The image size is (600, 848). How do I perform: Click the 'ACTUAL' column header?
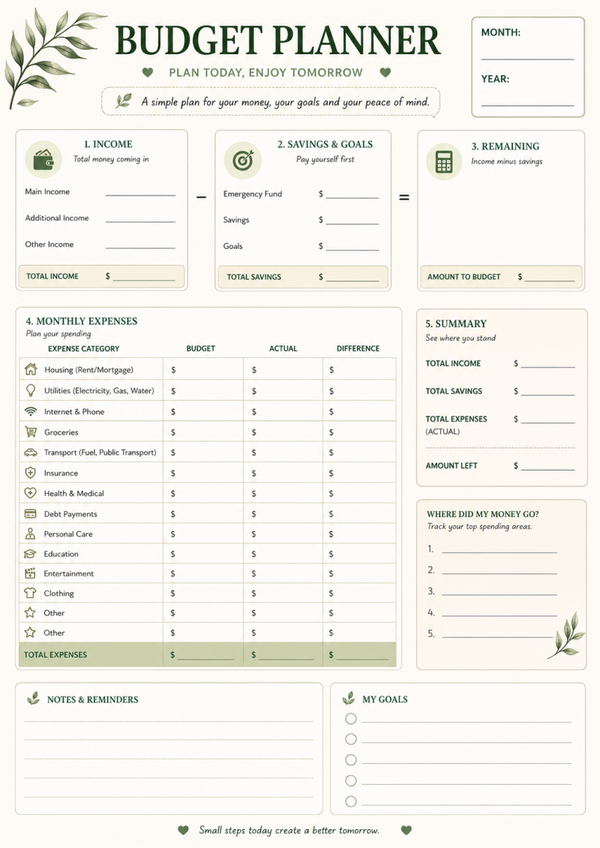pos(283,348)
